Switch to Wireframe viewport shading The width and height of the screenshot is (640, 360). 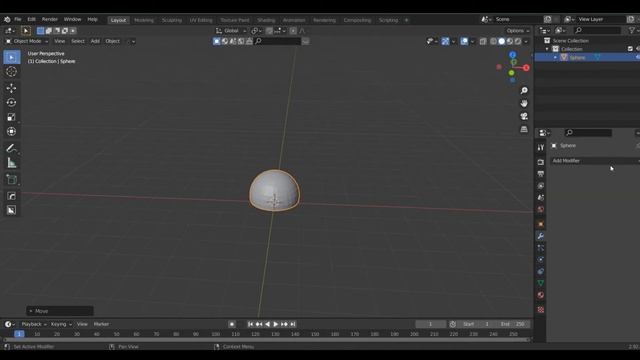pyautogui.click(x=493, y=41)
